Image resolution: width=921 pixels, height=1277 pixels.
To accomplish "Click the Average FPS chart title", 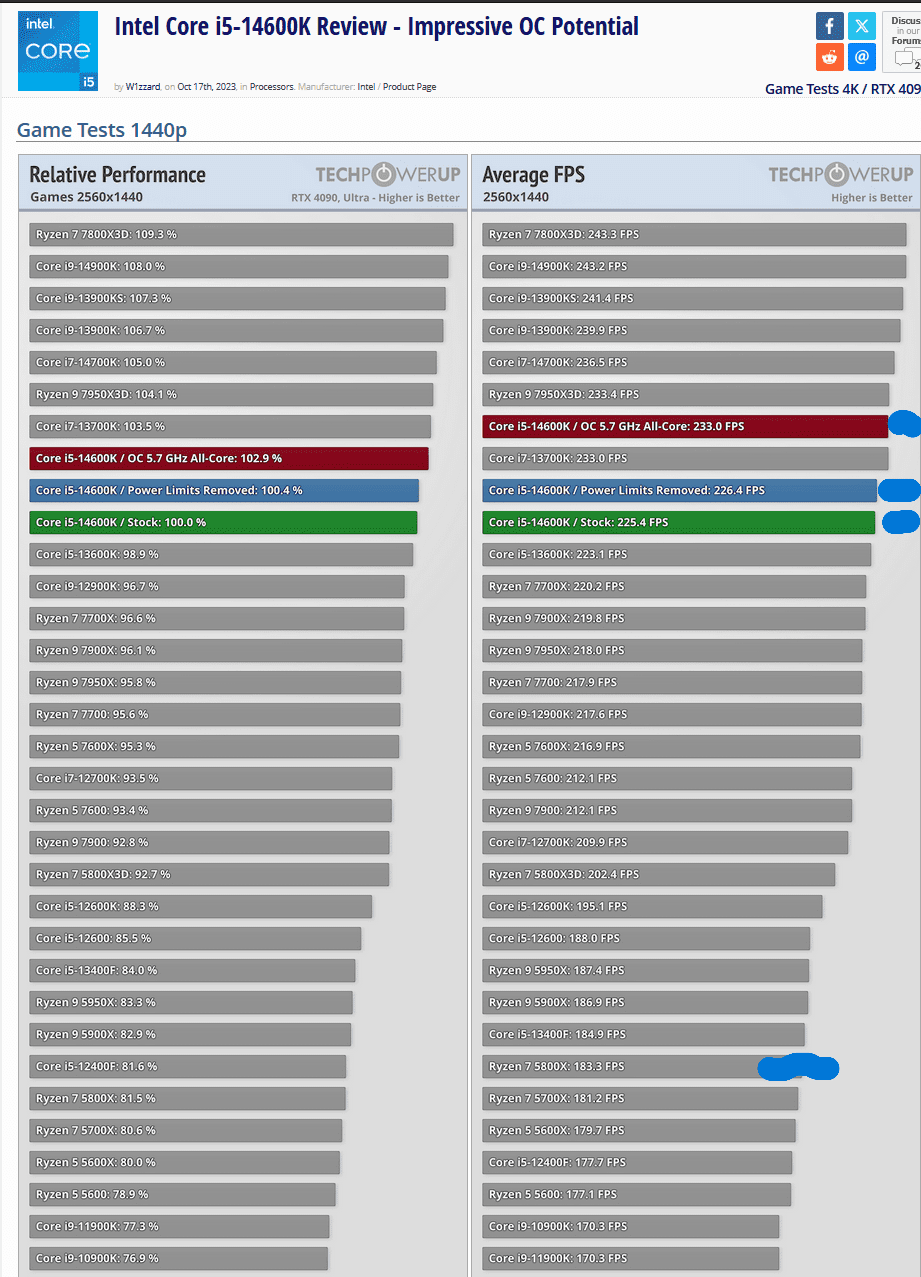I will pyautogui.click(x=533, y=174).
